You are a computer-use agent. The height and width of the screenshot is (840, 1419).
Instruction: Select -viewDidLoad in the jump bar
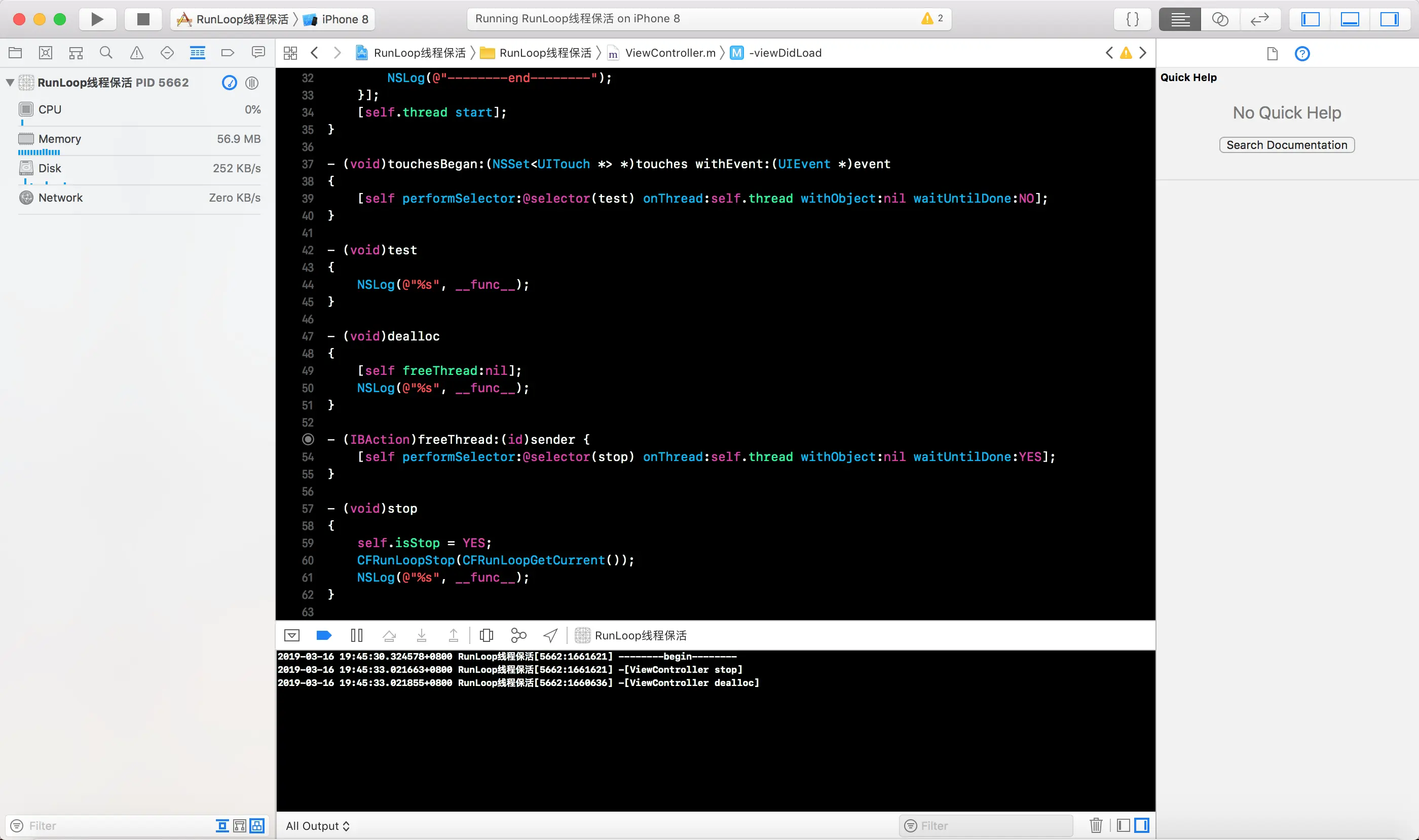click(784, 53)
